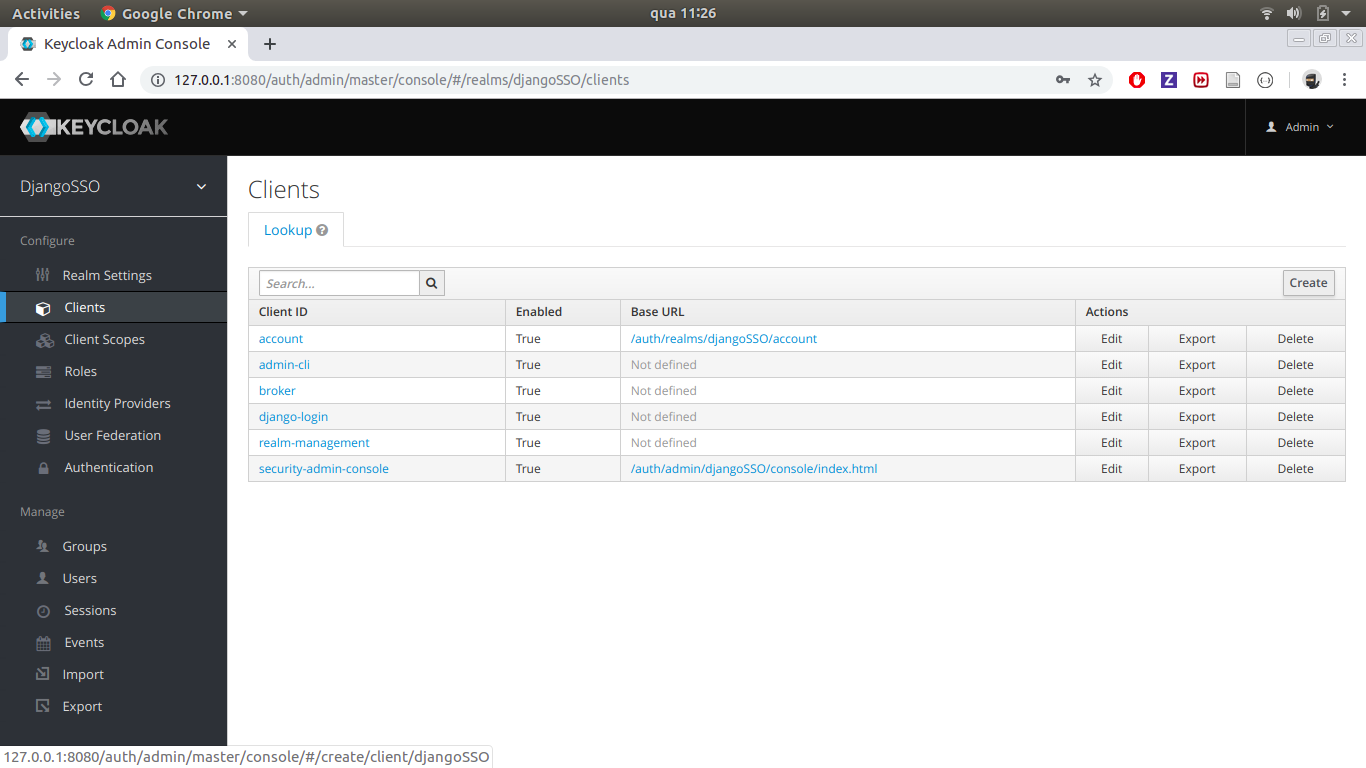Image resolution: width=1366 pixels, height=768 pixels.
Task: Go back with the browser back arrow
Action: point(22,79)
